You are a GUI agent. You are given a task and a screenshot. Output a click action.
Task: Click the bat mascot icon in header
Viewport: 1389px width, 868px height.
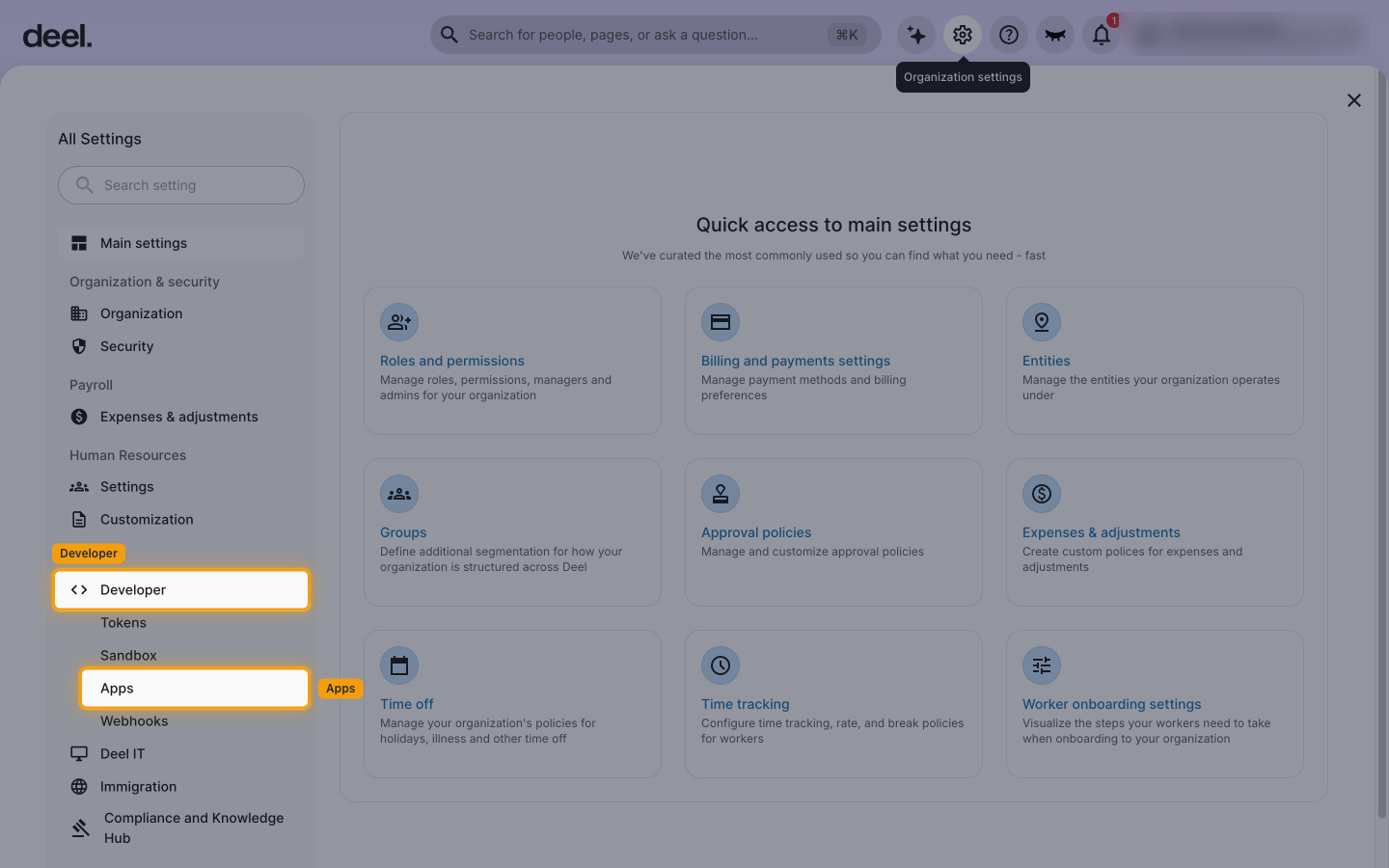(1055, 35)
